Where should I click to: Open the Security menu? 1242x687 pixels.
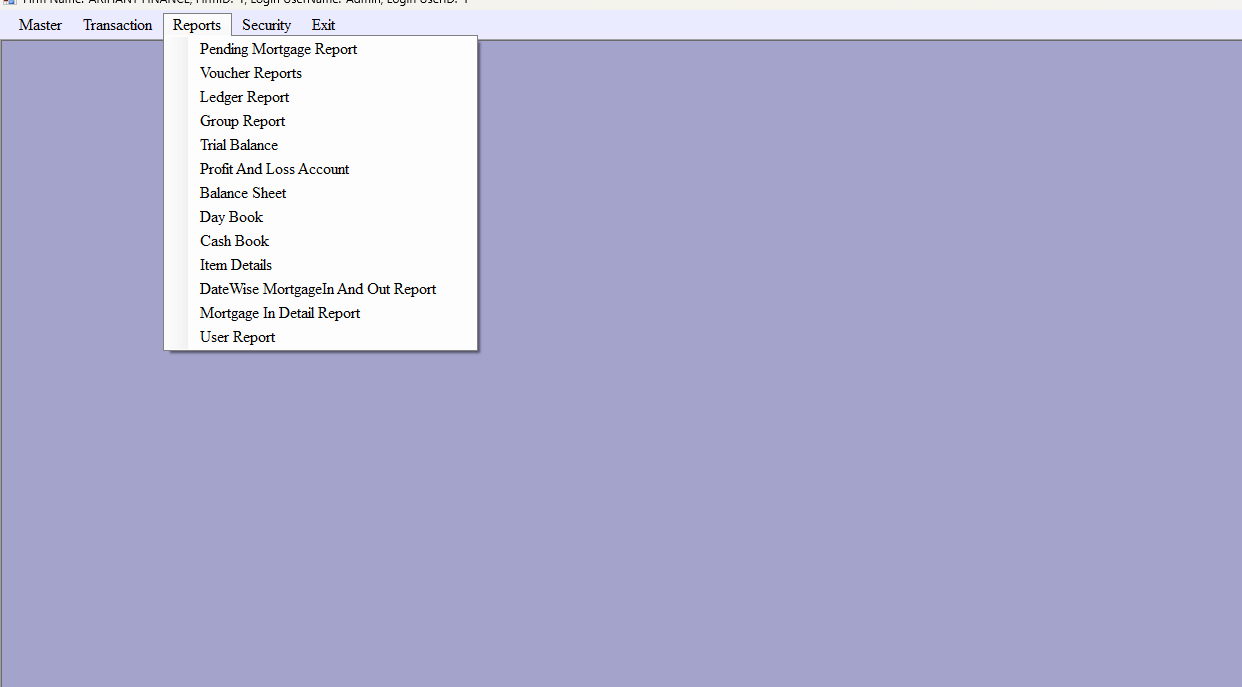(267, 25)
